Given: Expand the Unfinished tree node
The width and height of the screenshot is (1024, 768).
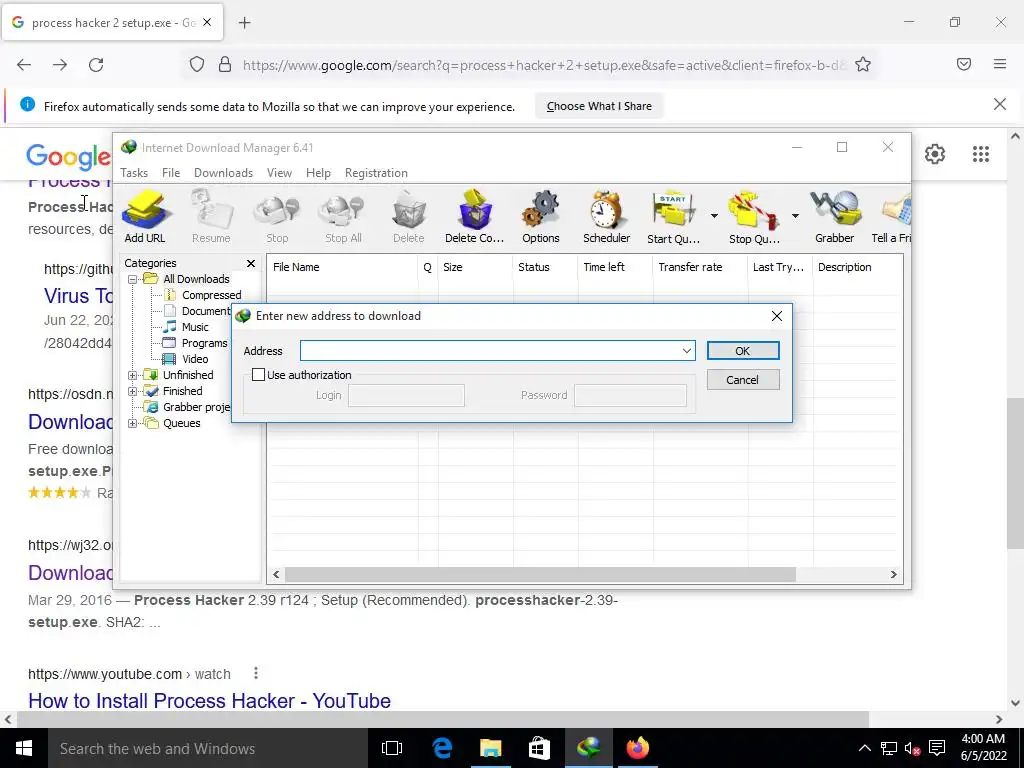Looking at the screenshot, I should [x=133, y=375].
